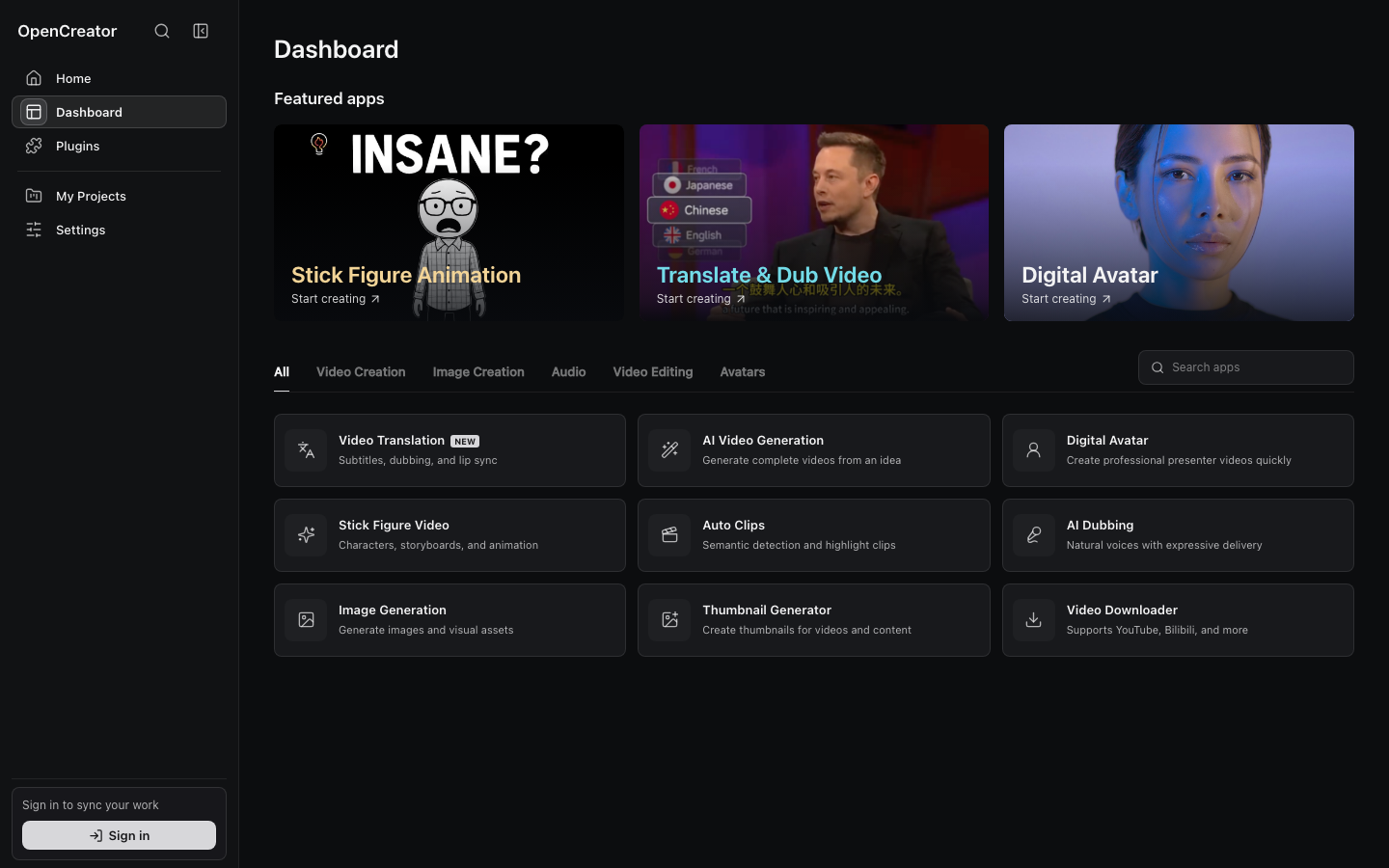The image size is (1389, 868).
Task: Open the Video Translation app card
Action: pyautogui.click(x=449, y=450)
